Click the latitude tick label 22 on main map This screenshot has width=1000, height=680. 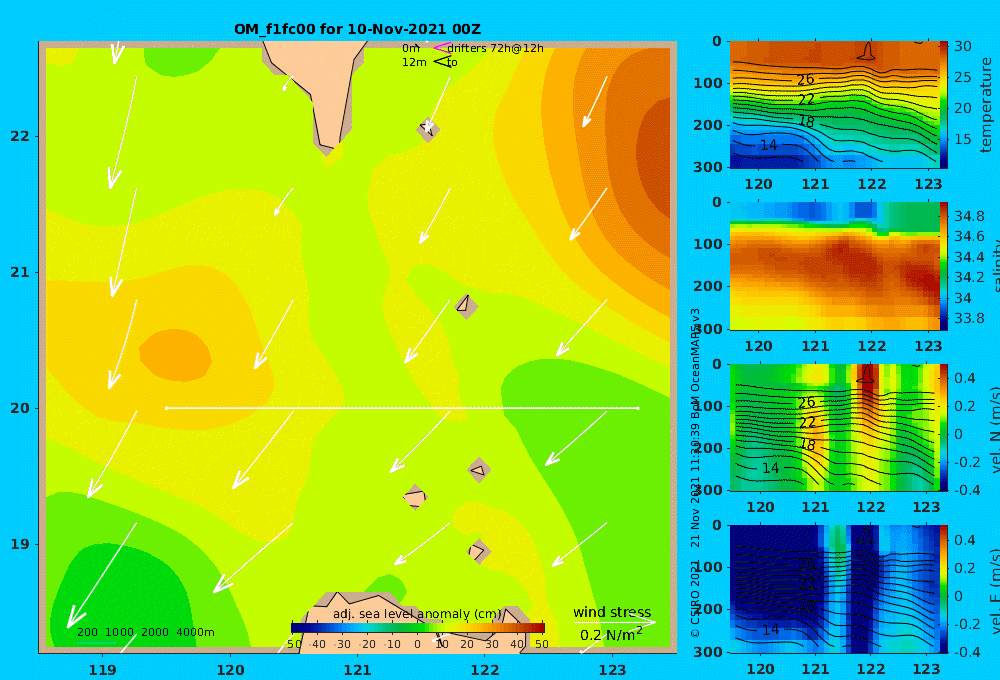tap(20, 136)
